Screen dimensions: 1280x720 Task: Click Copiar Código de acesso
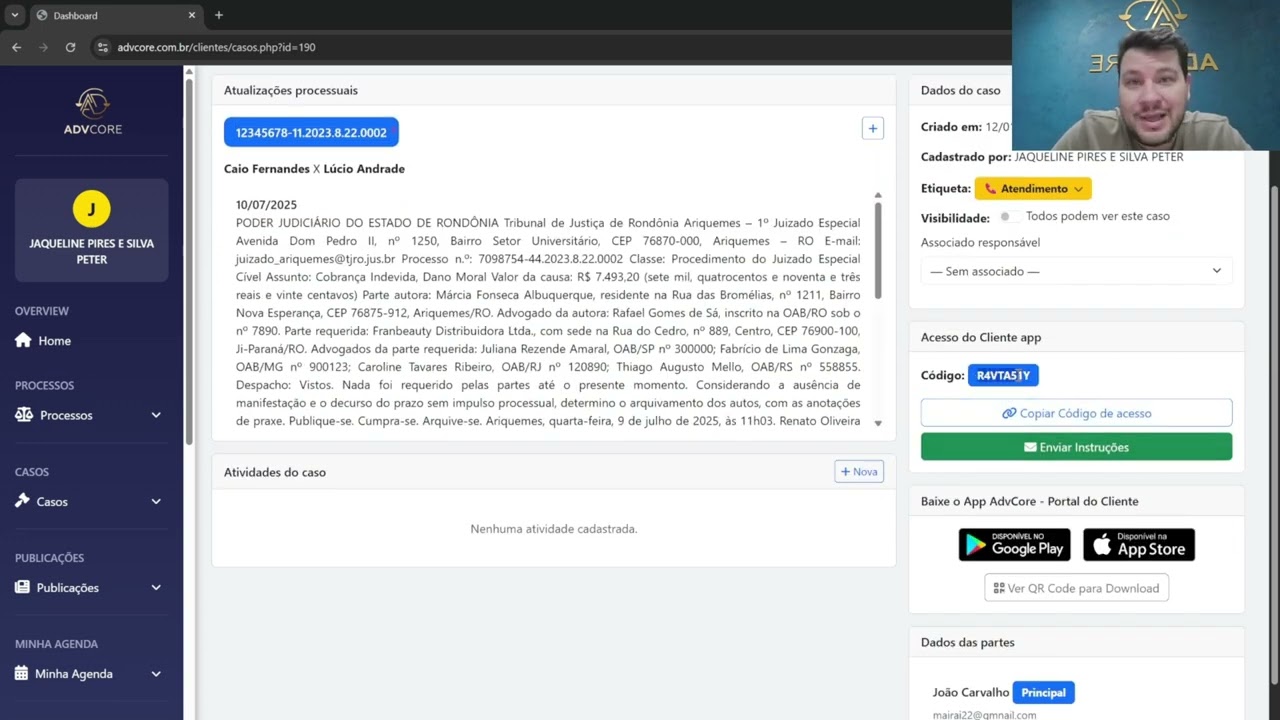[1076, 413]
